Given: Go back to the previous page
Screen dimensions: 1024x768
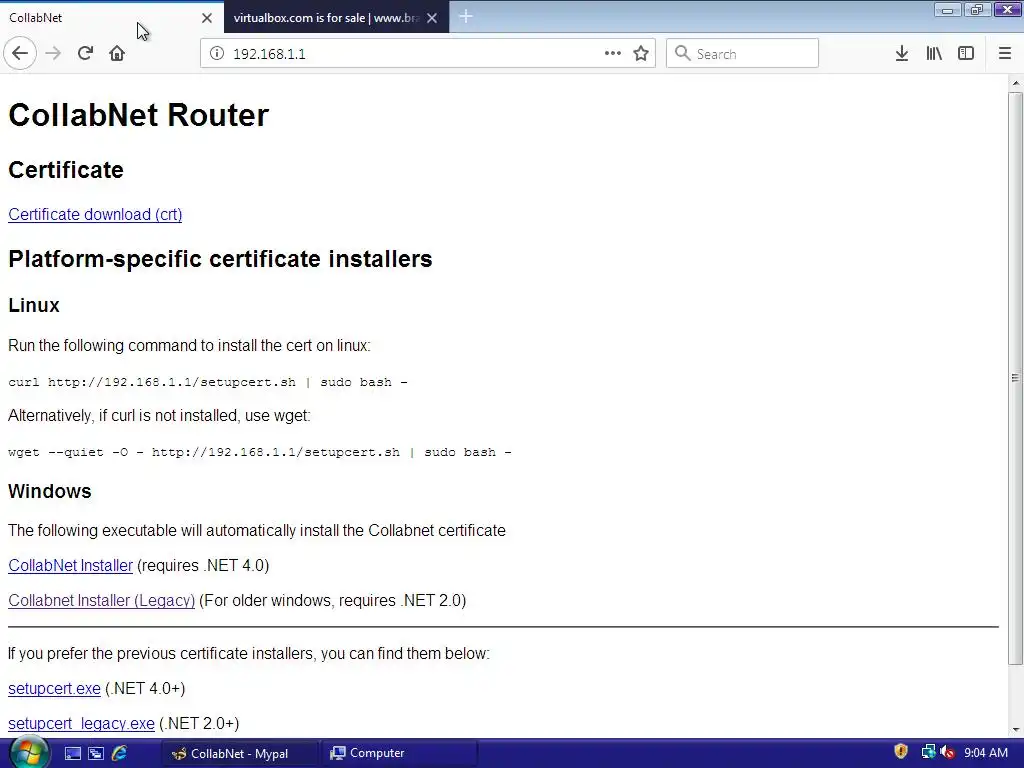Looking at the screenshot, I should click(20, 54).
